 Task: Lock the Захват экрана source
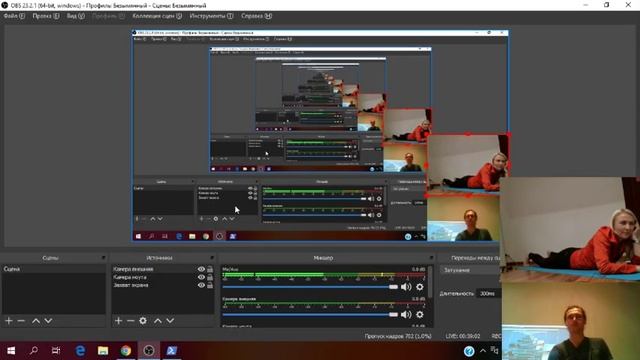[x=210, y=285]
